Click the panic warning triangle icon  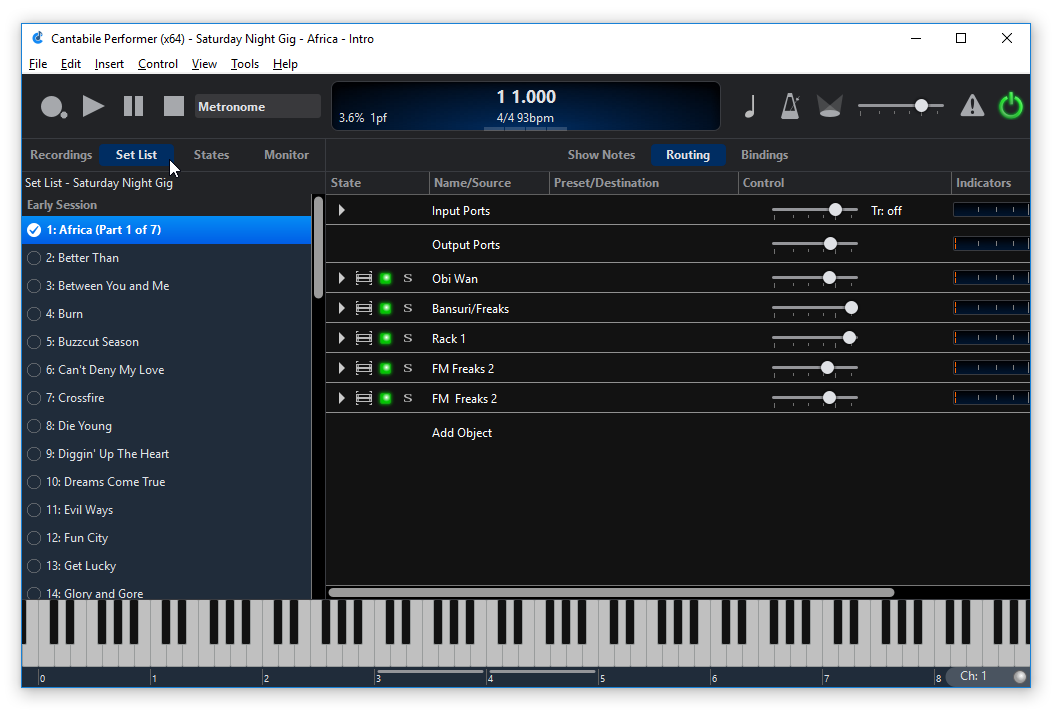coord(972,106)
